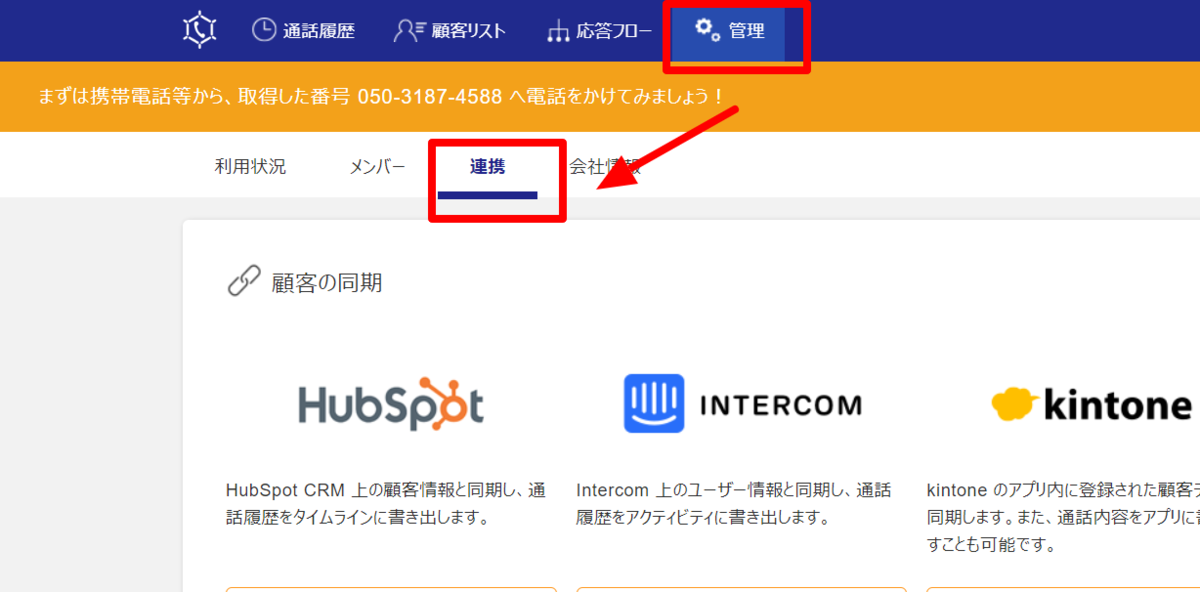Image resolution: width=1200 pixels, height=592 pixels.
Task: Click the HubSpot CRM description text
Action: click(386, 504)
